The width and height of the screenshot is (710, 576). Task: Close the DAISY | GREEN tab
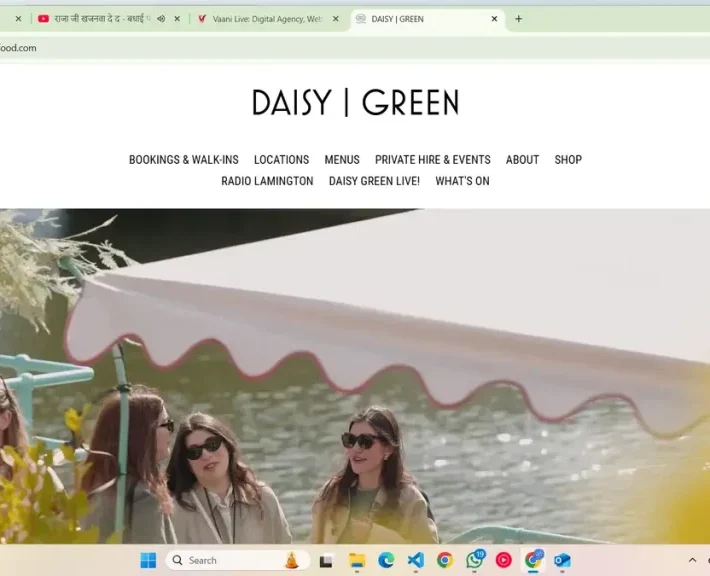coord(494,19)
